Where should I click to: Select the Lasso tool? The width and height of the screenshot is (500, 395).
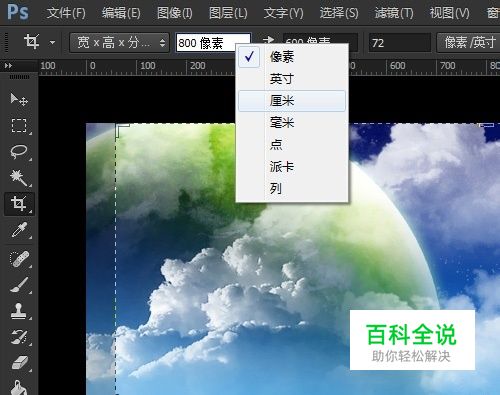(19, 152)
